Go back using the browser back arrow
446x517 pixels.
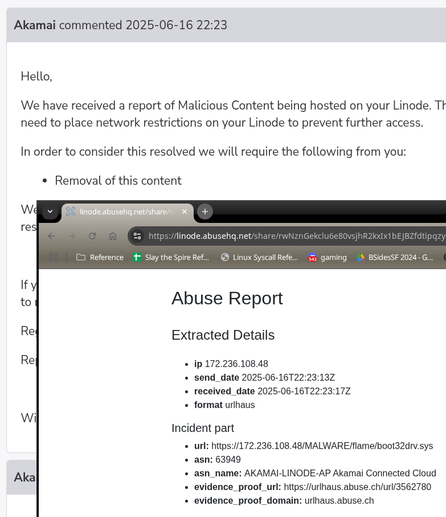click(51, 236)
